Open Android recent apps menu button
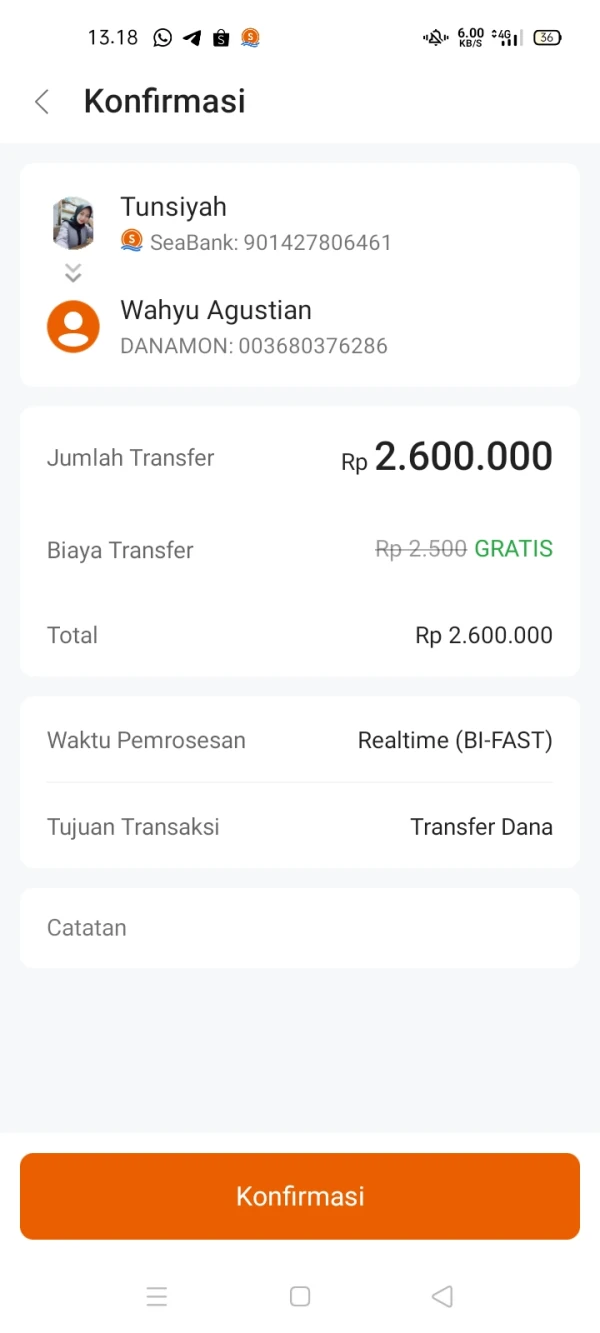The height and width of the screenshot is (1333, 600). [x=157, y=1297]
